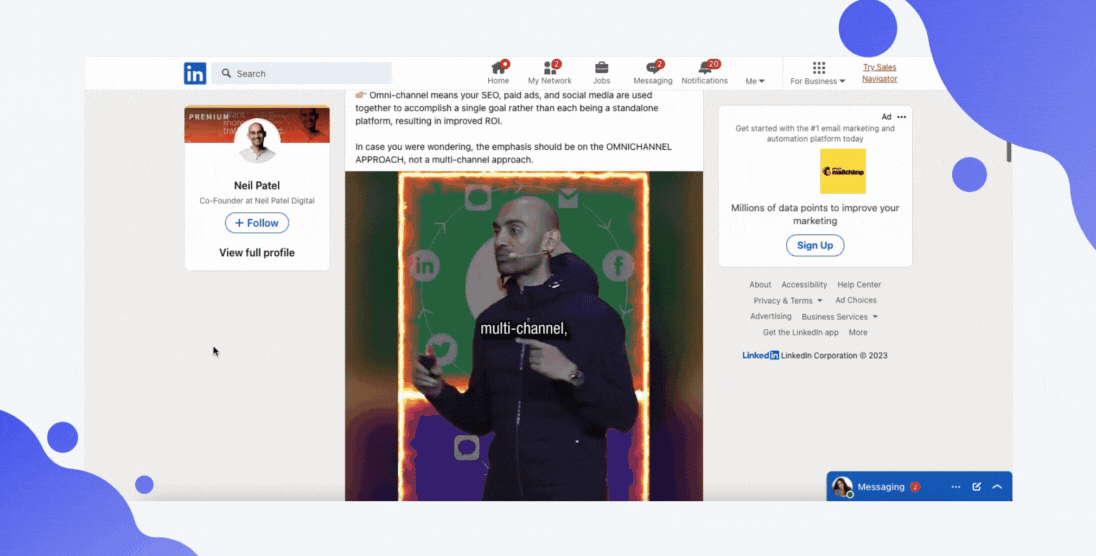
Task: Go to Home in navigation
Action: [498, 73]
